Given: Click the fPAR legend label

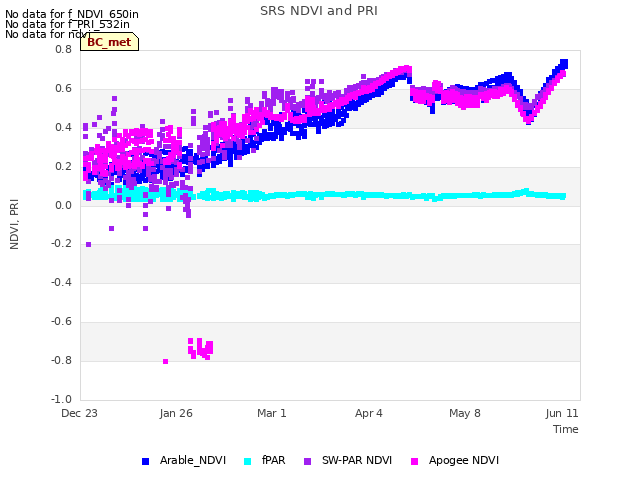Looking at the screenshot, I should (x=273, y=460).
